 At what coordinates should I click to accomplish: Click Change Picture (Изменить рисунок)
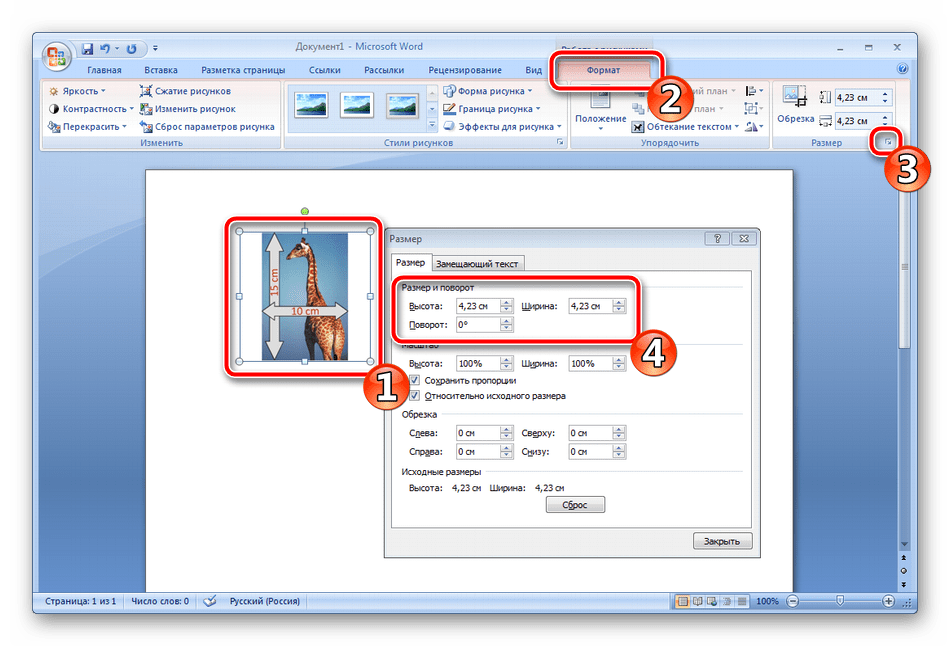(187, 109)
